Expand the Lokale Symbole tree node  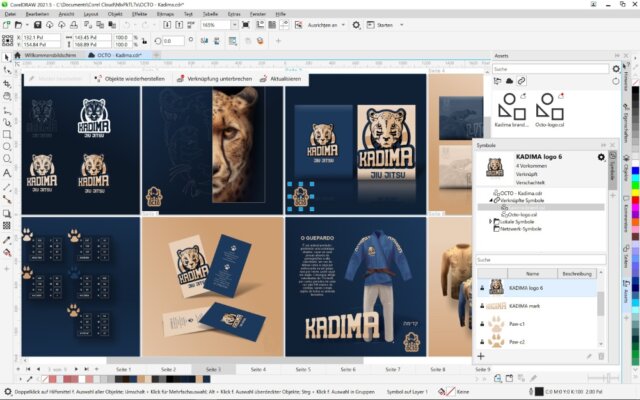[x=491, y=222]
